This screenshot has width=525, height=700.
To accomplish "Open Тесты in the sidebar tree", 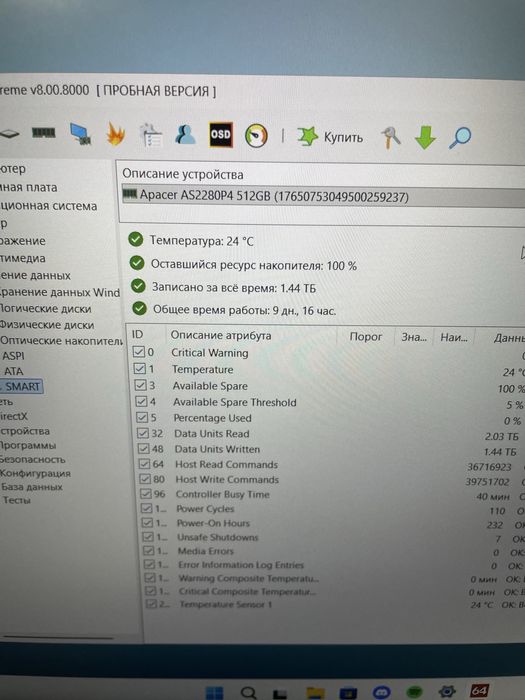I will click(x=17, y=500).
